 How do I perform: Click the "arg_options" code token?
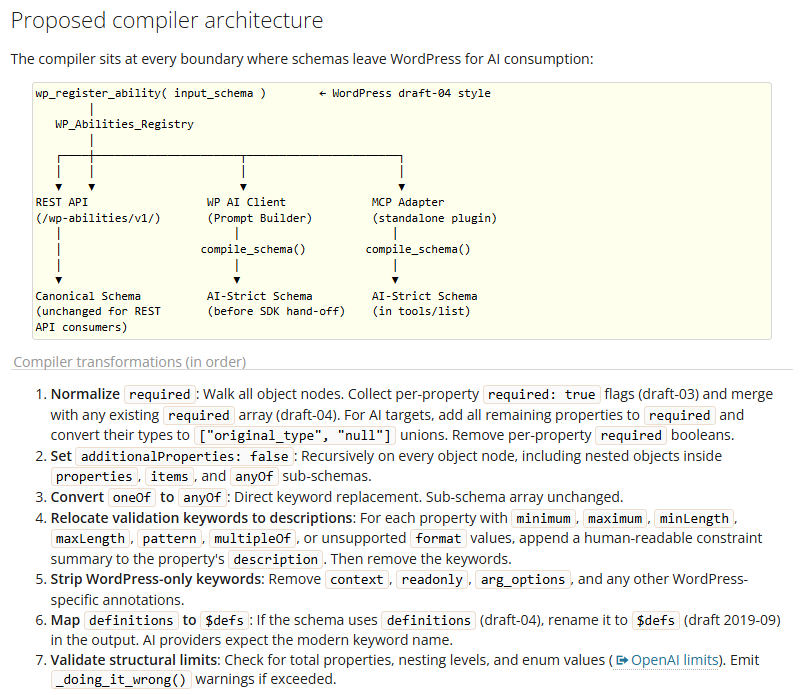pyautogui.click(x=523, y=580)
